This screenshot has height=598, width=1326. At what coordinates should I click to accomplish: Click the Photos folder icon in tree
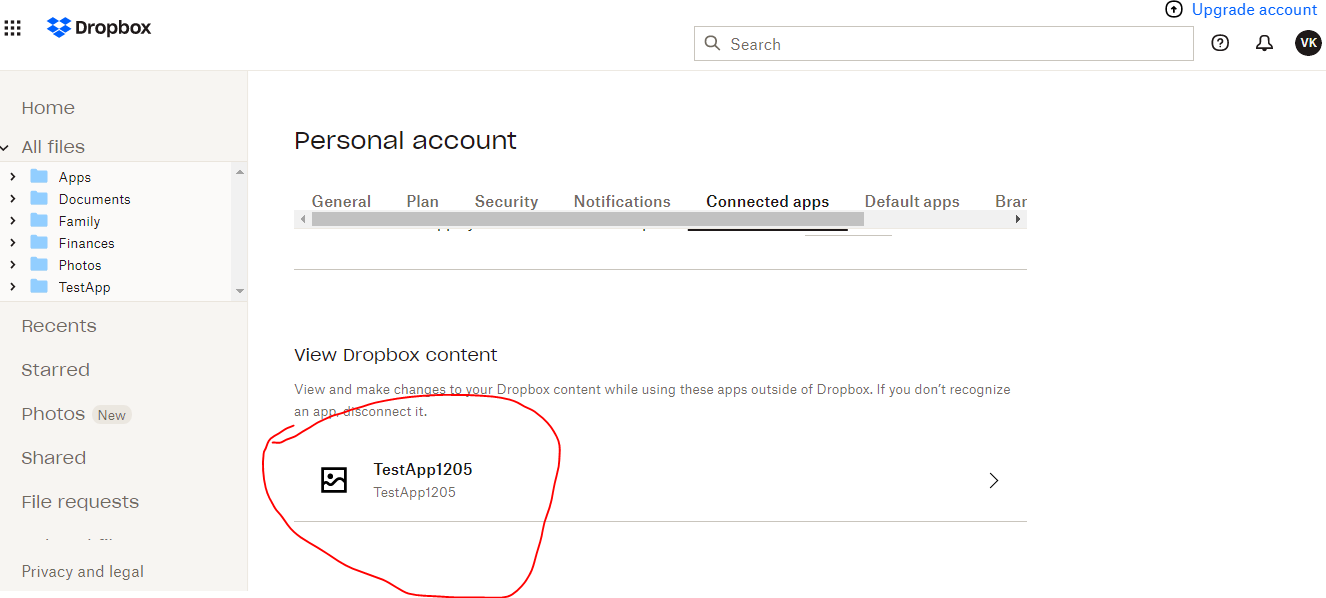tap(39, 264)
